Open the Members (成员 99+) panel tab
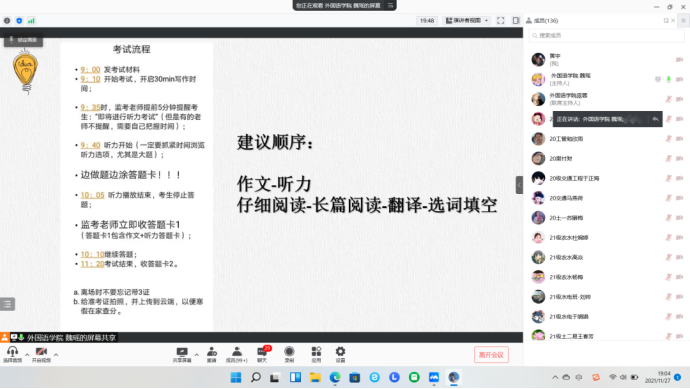This screenshot has height=389, width=690. (x=237, y=355)
